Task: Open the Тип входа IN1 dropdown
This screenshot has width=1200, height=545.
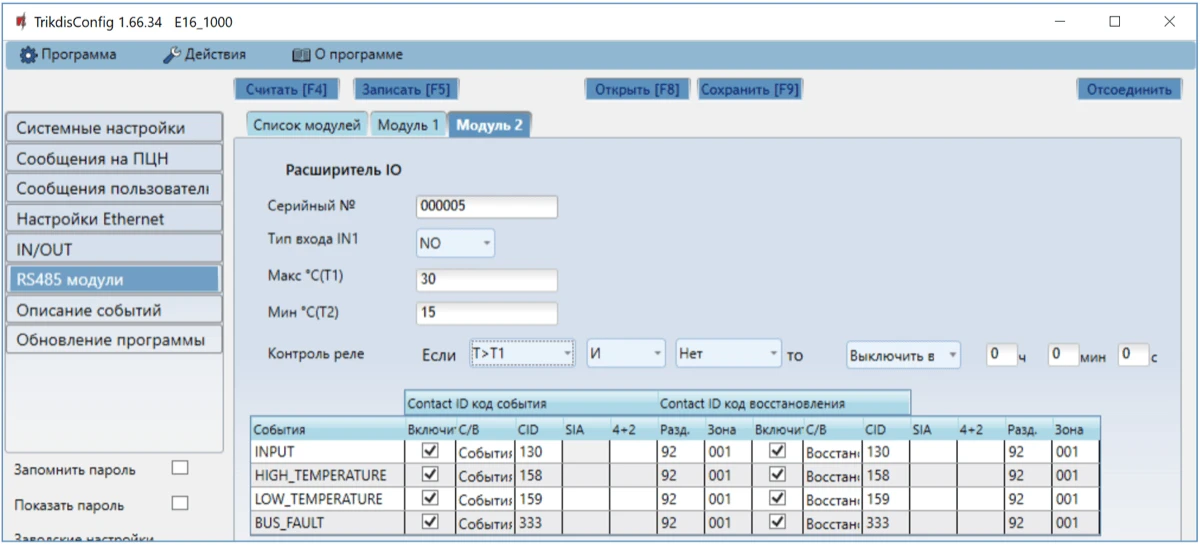Action: pyautogui.click(x=455, y=242)
